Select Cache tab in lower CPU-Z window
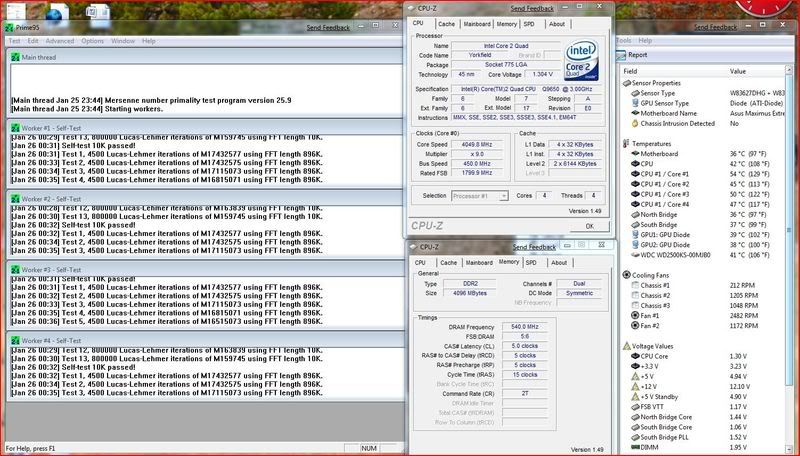800x456 pixels. [449, 263]
